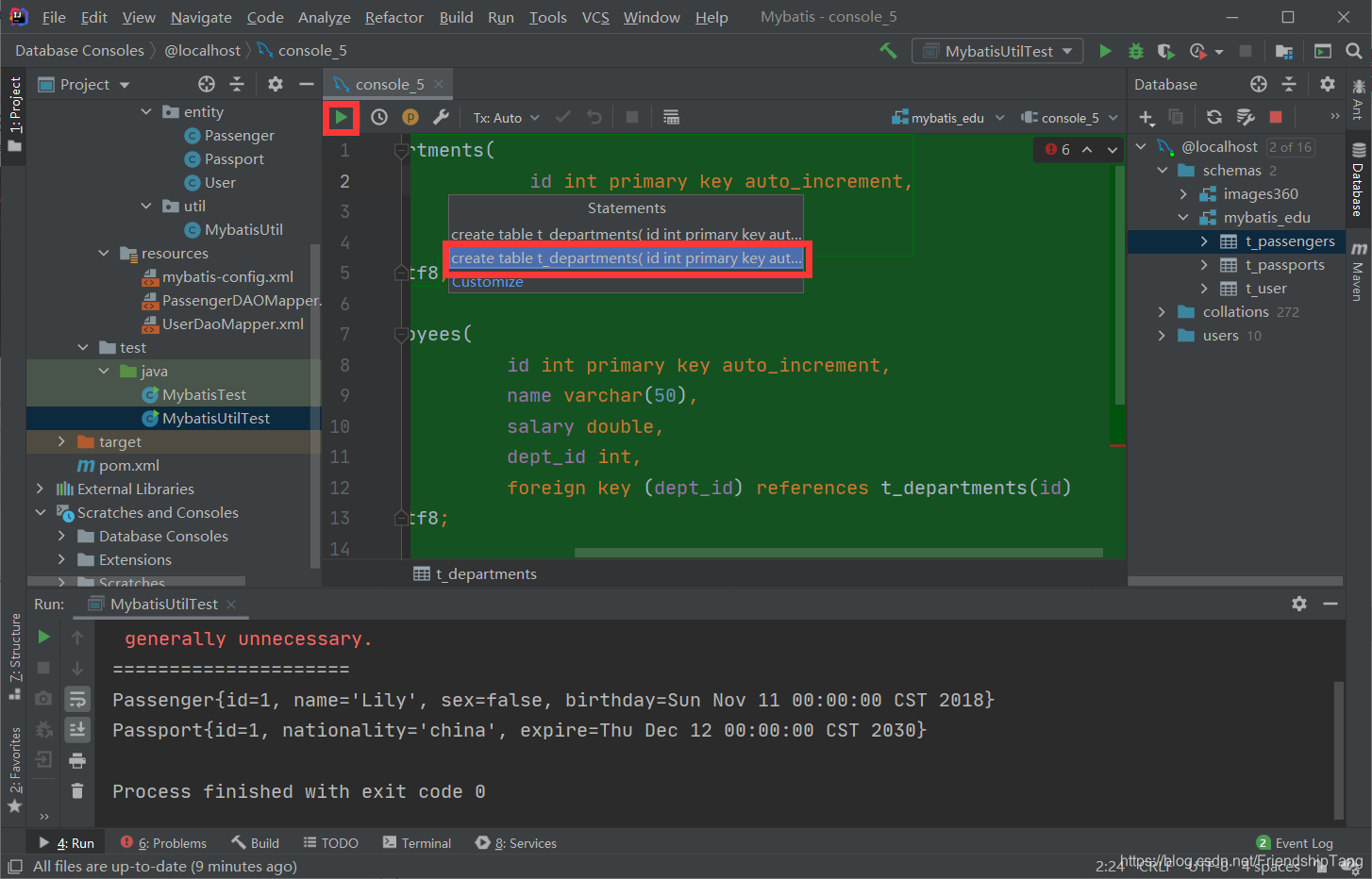The width and height of the screenshot is (1372, 879).
Task: Refresh the Database panel
Action: click(1214, 117)
